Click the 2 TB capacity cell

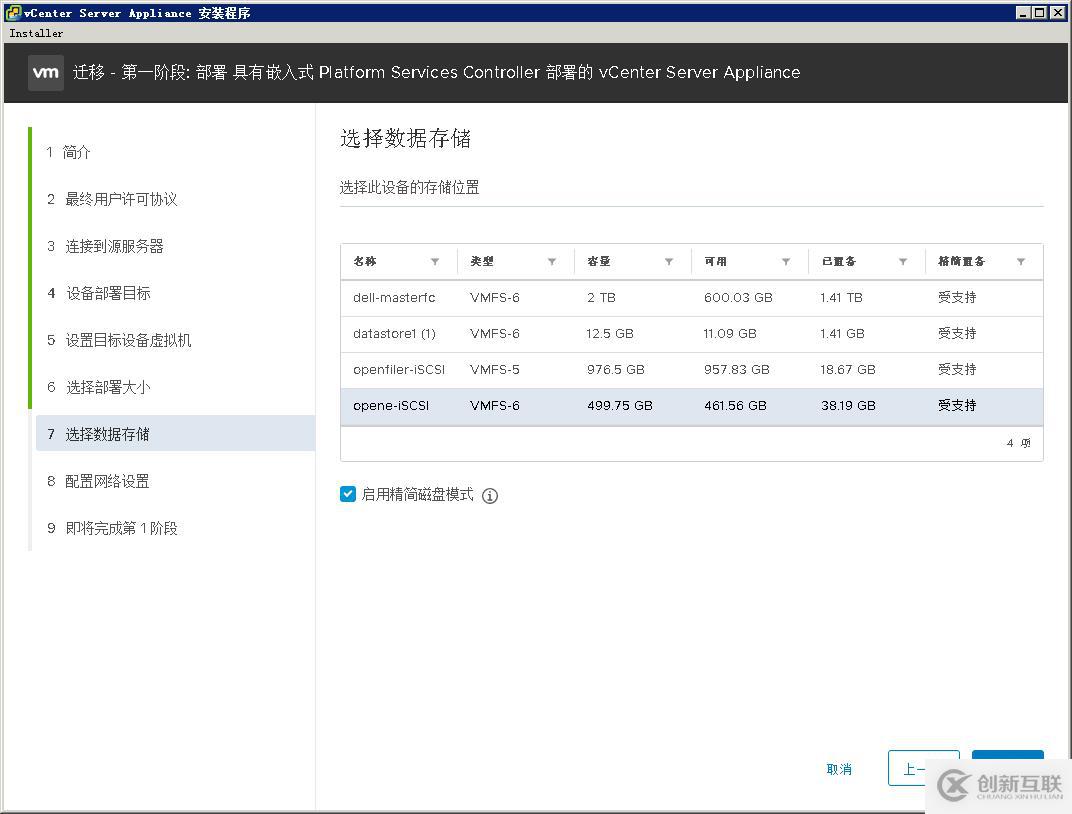tap(601, 298)
